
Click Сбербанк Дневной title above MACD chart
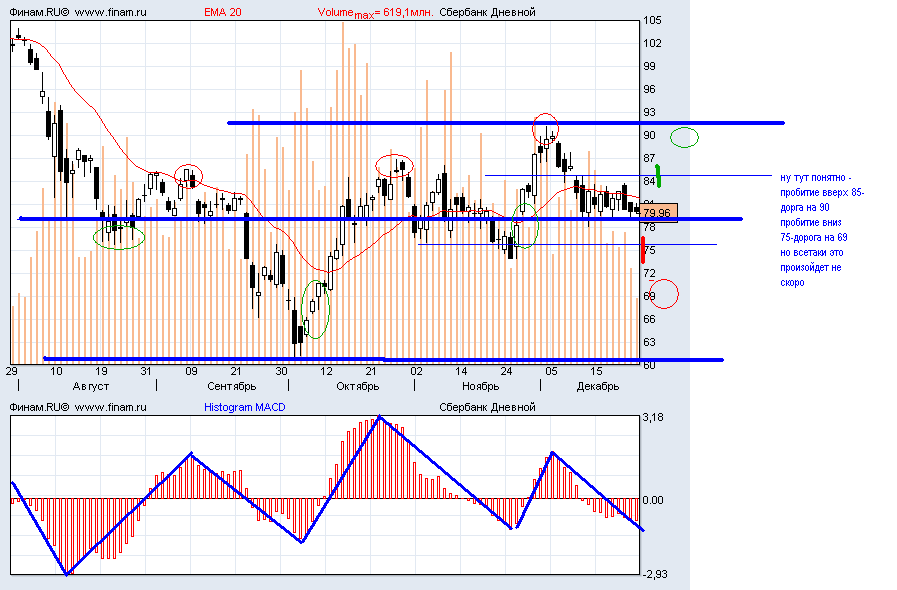[487, 407]
